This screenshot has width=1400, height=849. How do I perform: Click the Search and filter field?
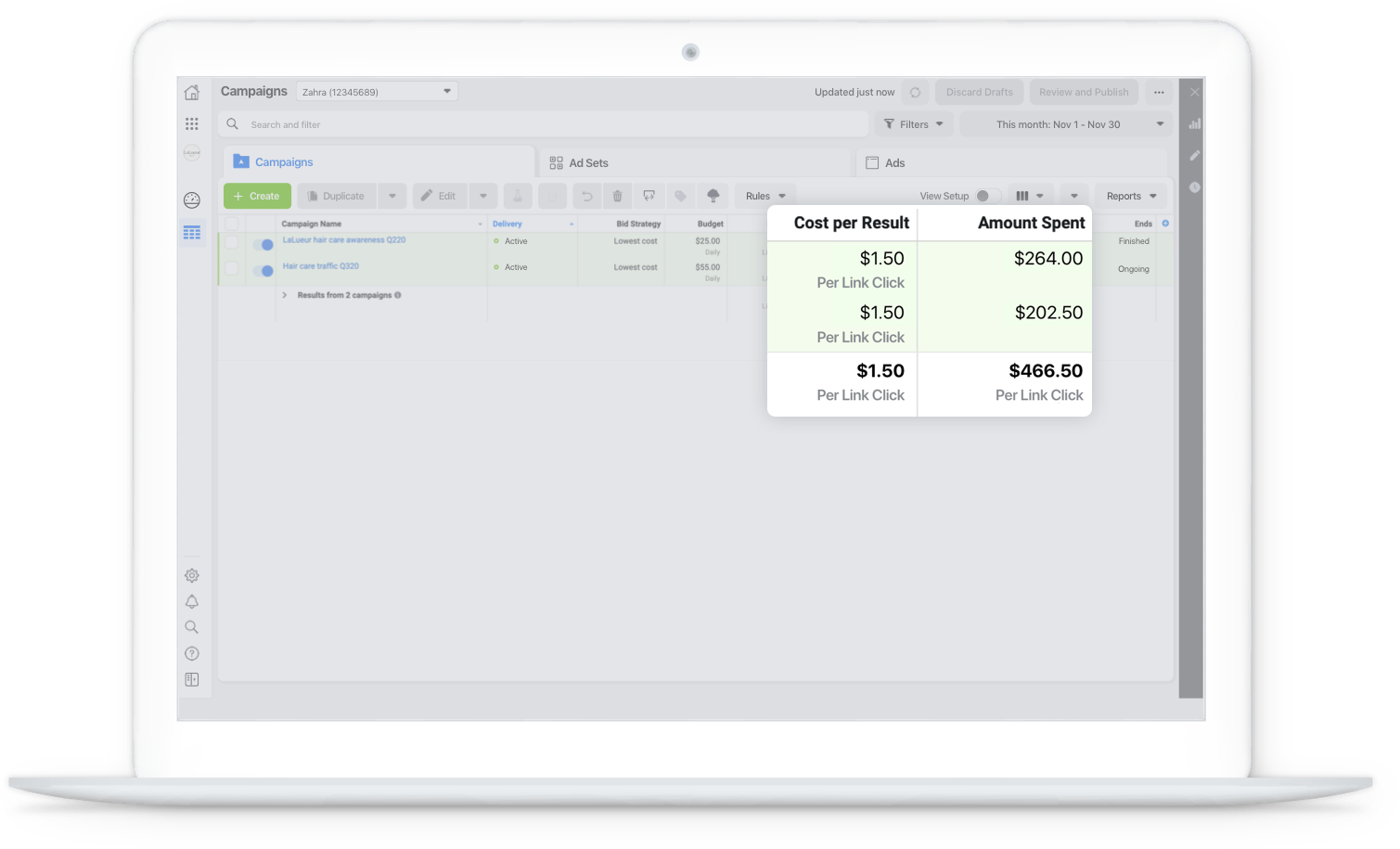(x=547, y=124)
